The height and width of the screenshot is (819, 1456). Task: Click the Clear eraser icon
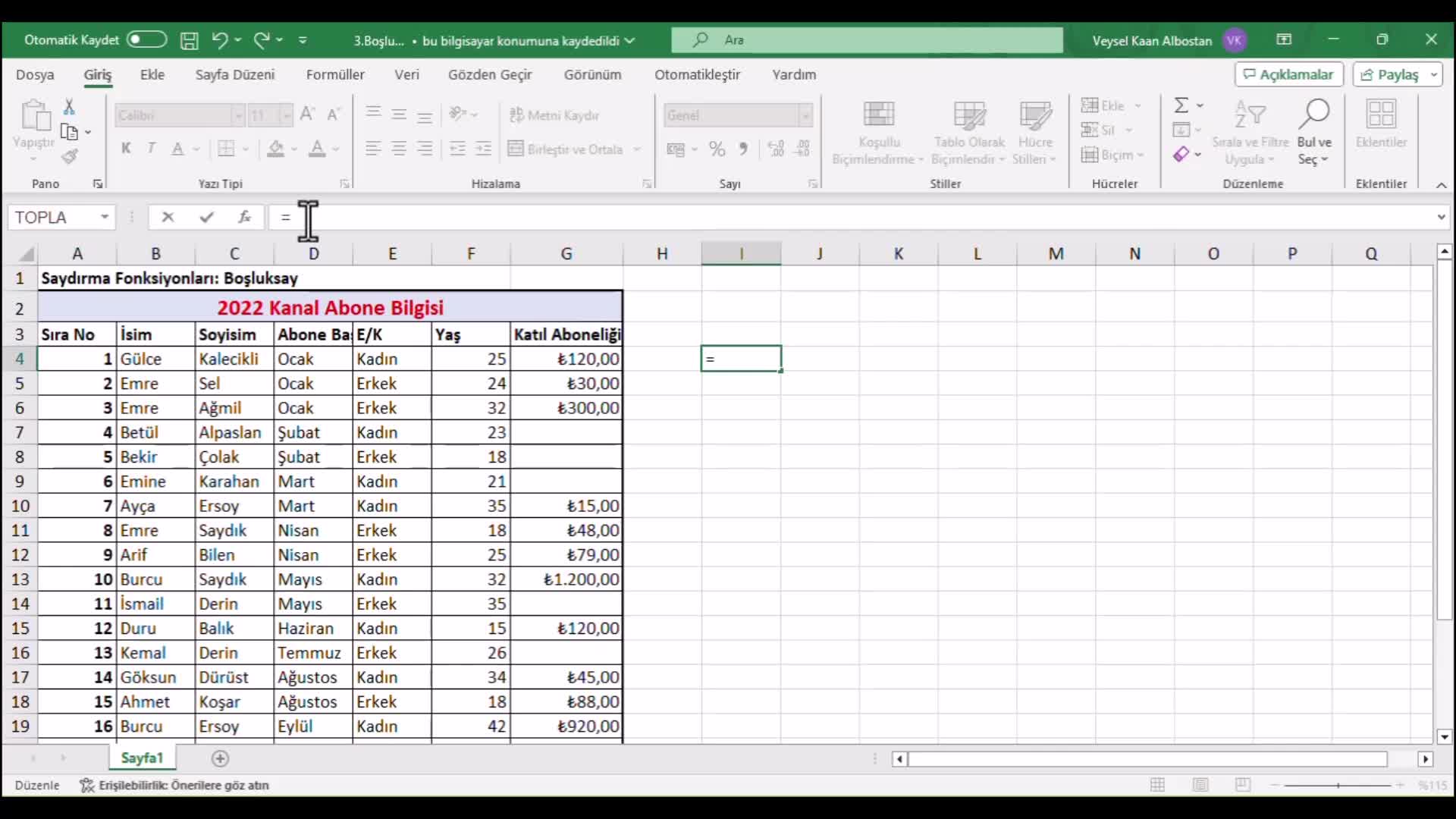click(1181, 155)
